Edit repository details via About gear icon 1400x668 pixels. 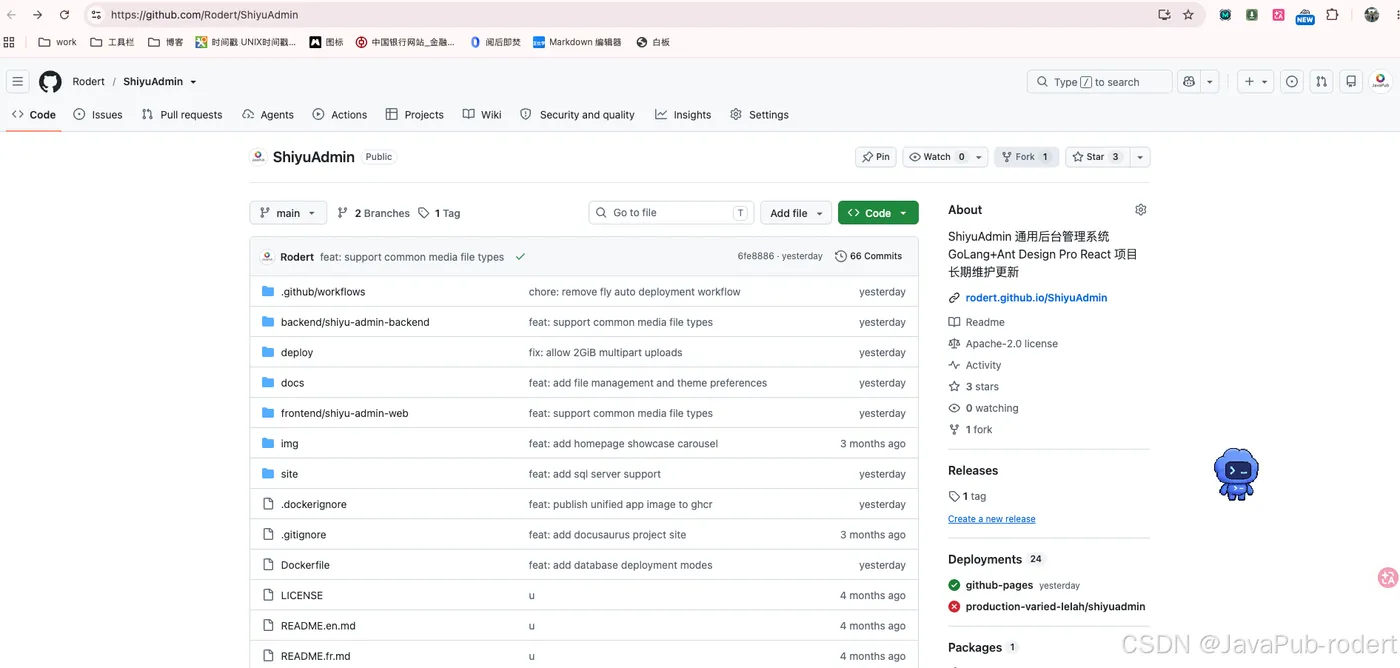pyautogui.click(x=1141, y=210)
